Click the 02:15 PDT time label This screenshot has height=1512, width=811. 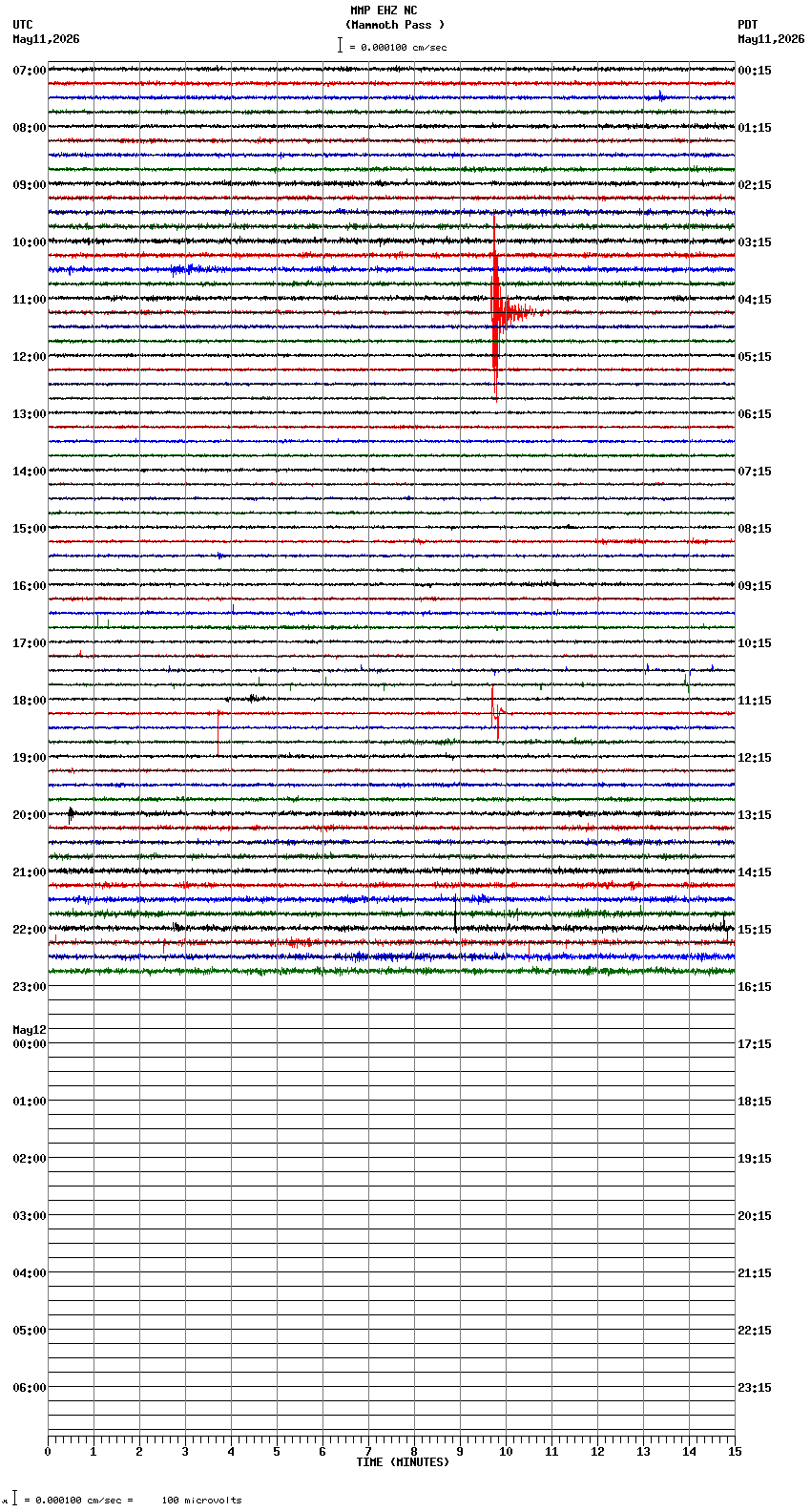pyautogui.click(x=755, y=185)
